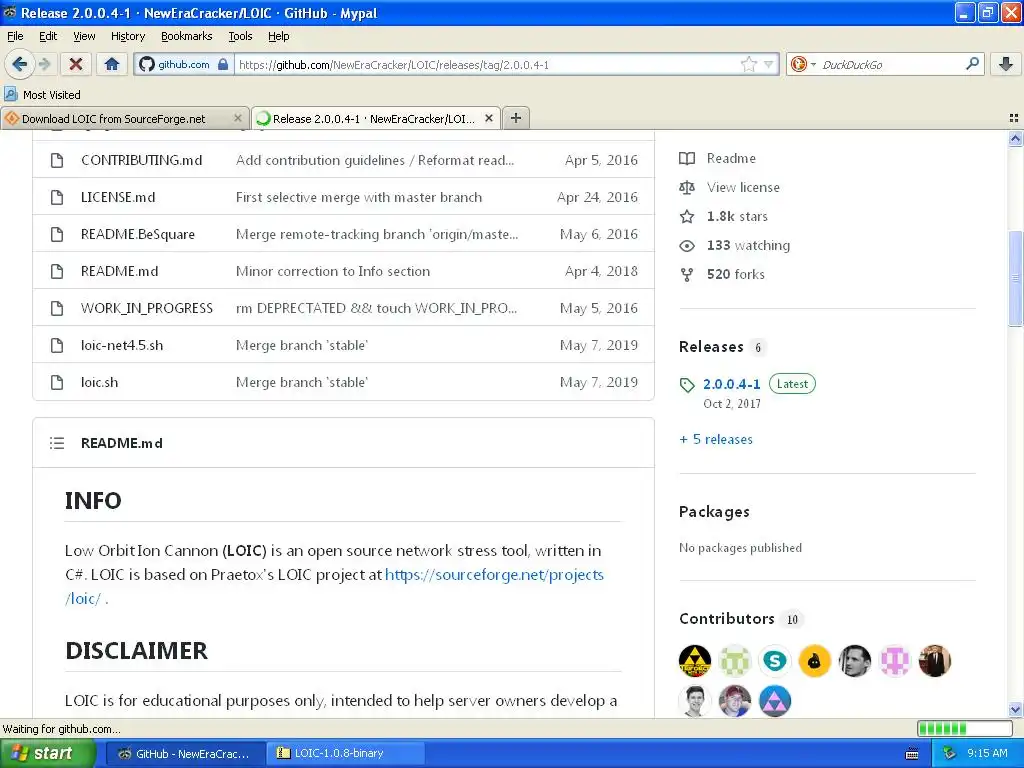Go back using the browser Back arrow
1024x768 pixels.
[x=19, y=64]
